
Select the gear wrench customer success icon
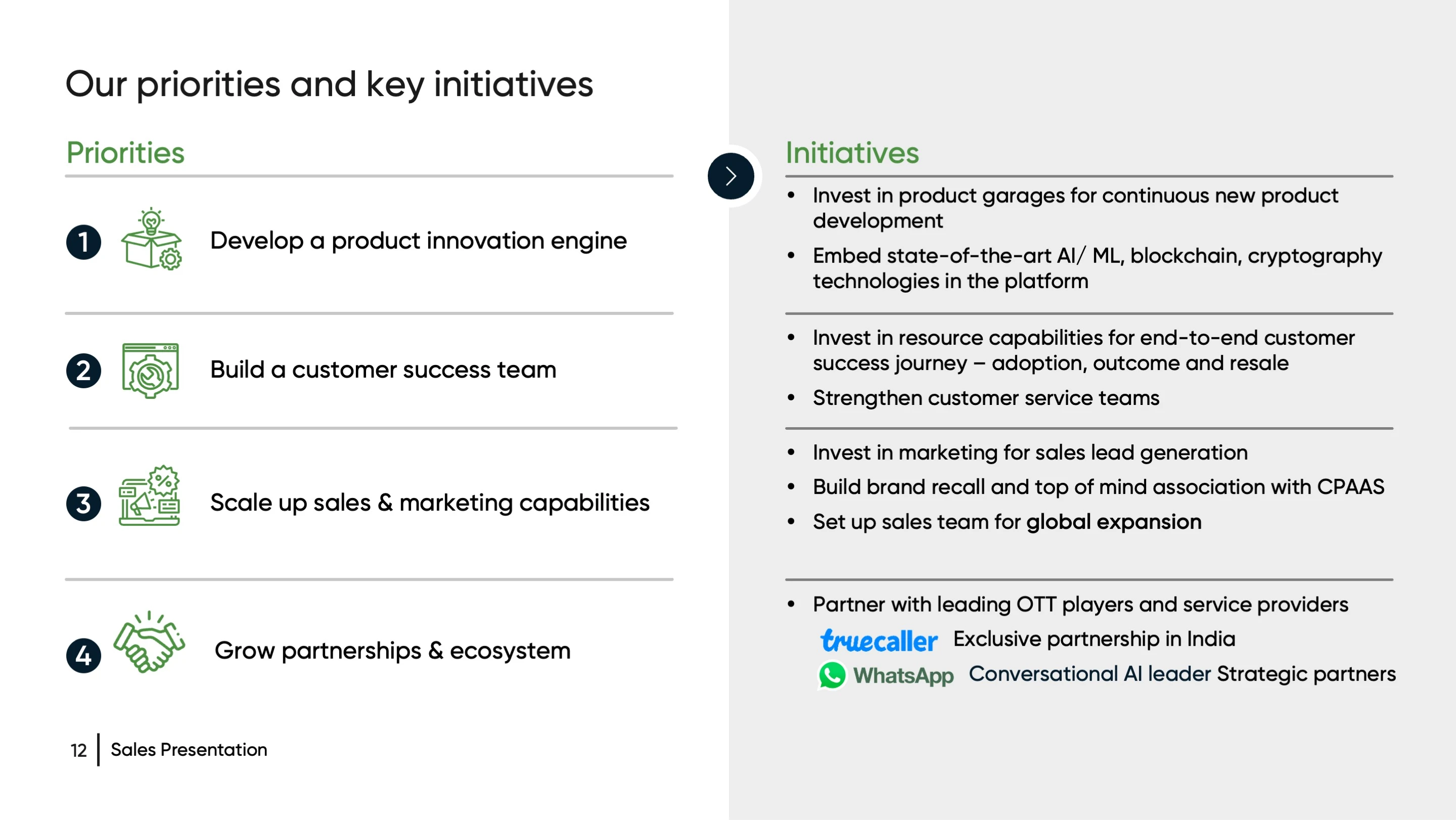150,371
